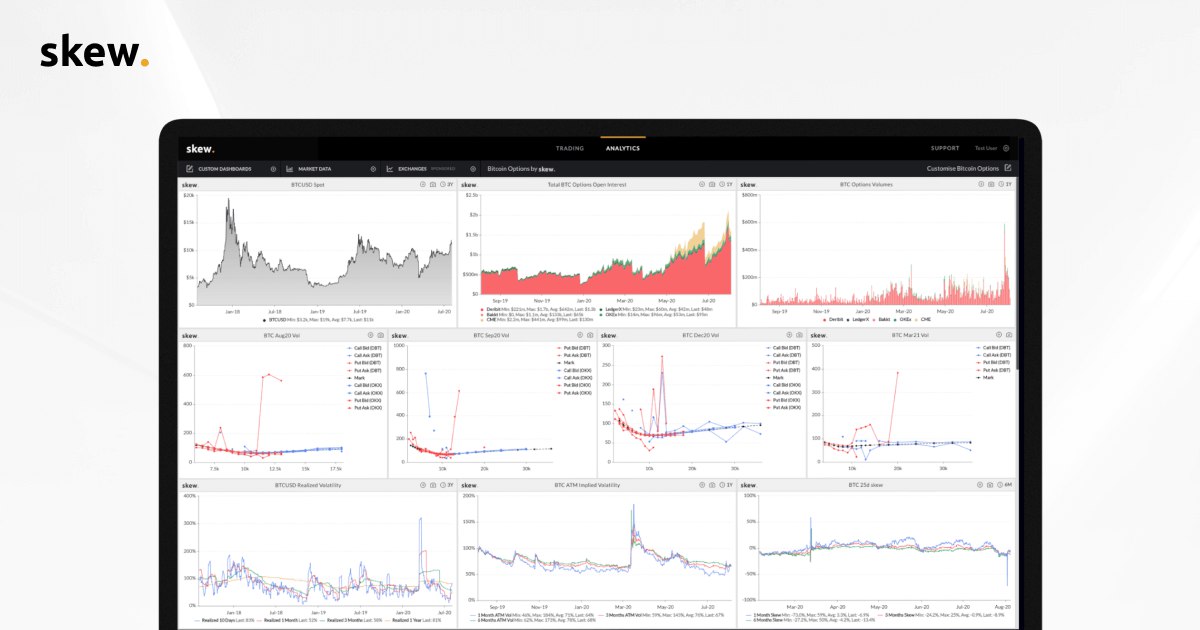Click the circular icon beside camera on BTC Sep20 Vol
This screenshot has height=630, width=1200.
pos(581,336)
